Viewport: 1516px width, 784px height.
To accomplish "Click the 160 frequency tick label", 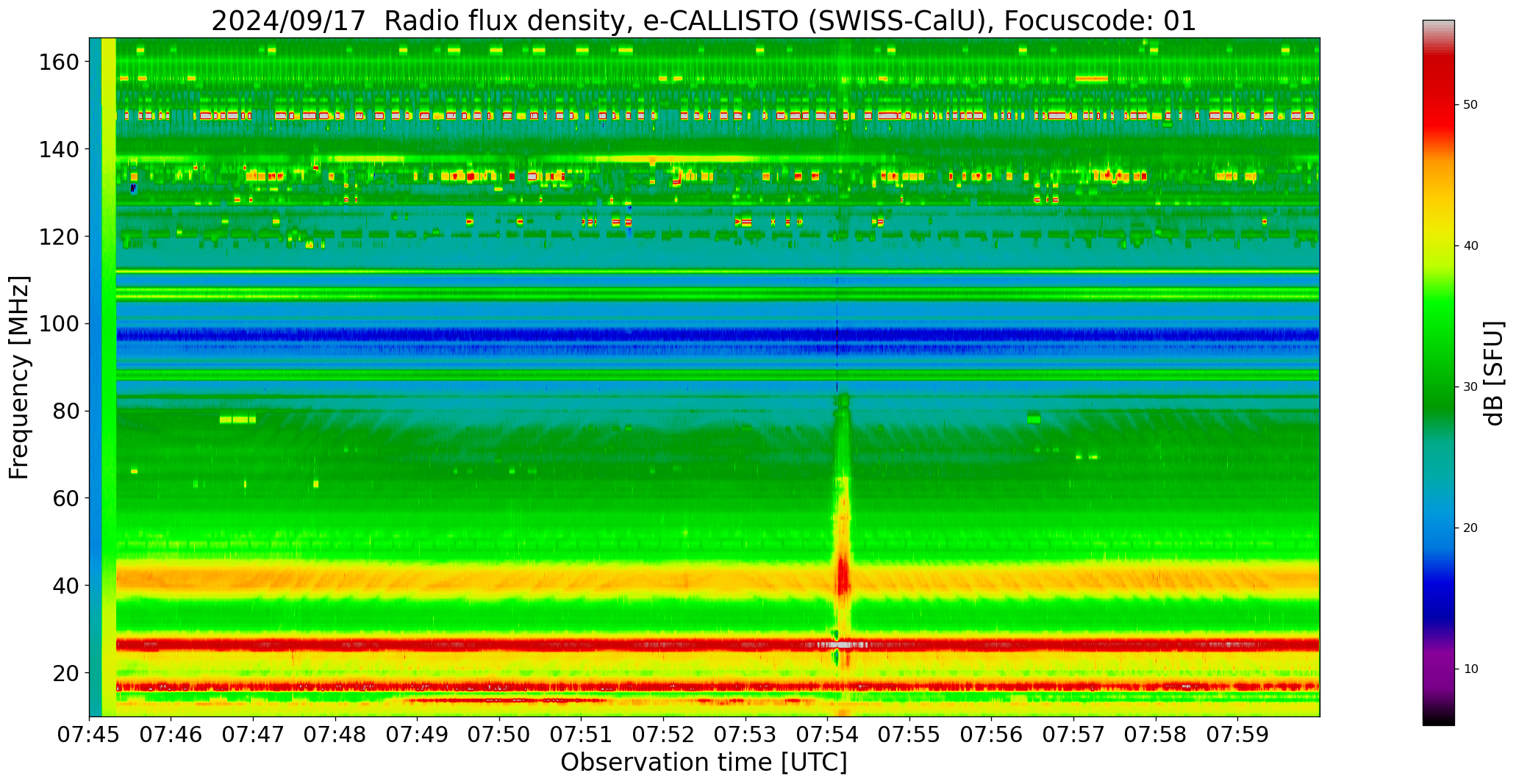I will coord(59,62).
